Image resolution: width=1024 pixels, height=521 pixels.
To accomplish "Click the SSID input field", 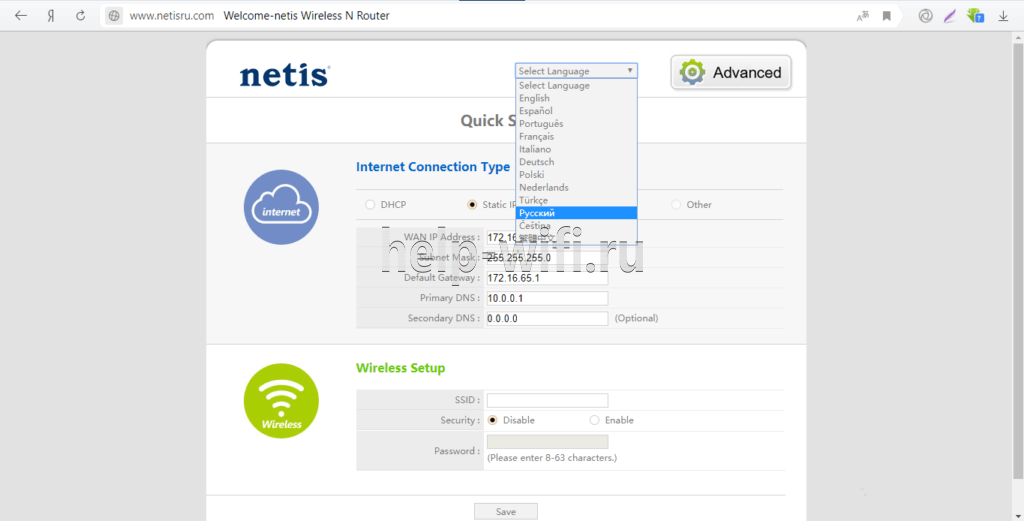I will click(x=547, y=400).
